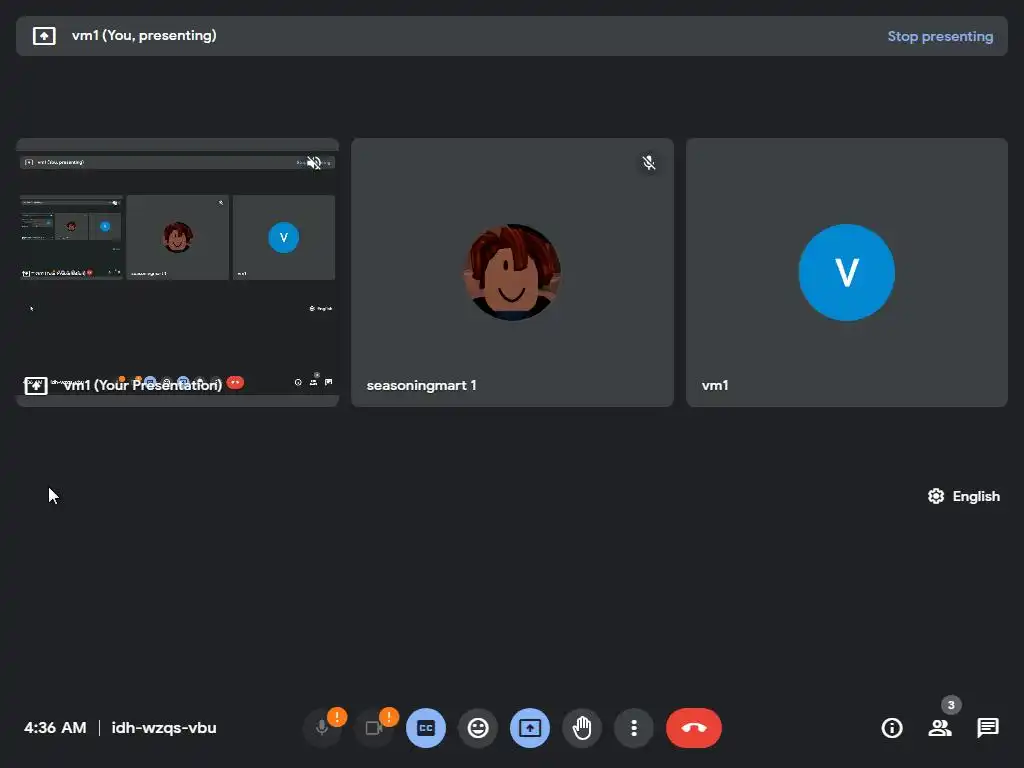Click the camera warning orange badge

(x=389, y=717)
